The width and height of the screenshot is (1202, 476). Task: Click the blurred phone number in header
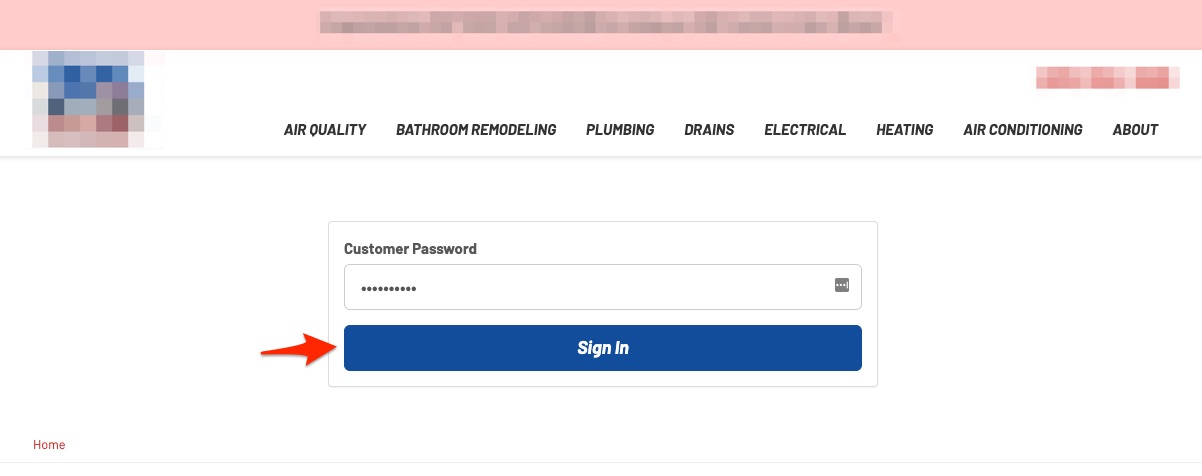pos(1101,78)
